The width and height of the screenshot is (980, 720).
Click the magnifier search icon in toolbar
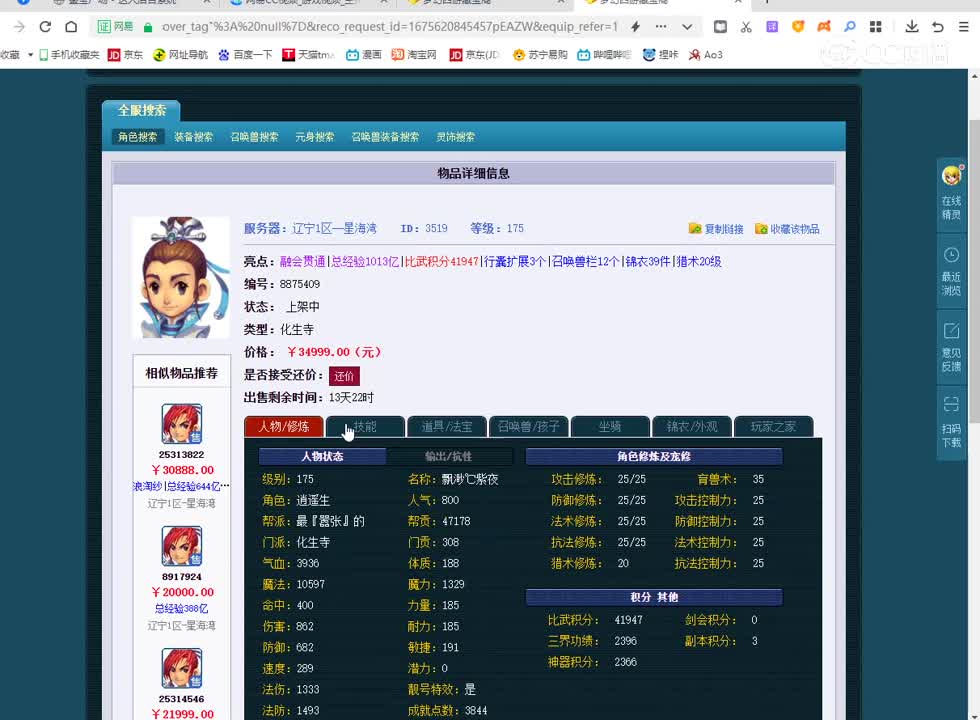tap(848, 28)
